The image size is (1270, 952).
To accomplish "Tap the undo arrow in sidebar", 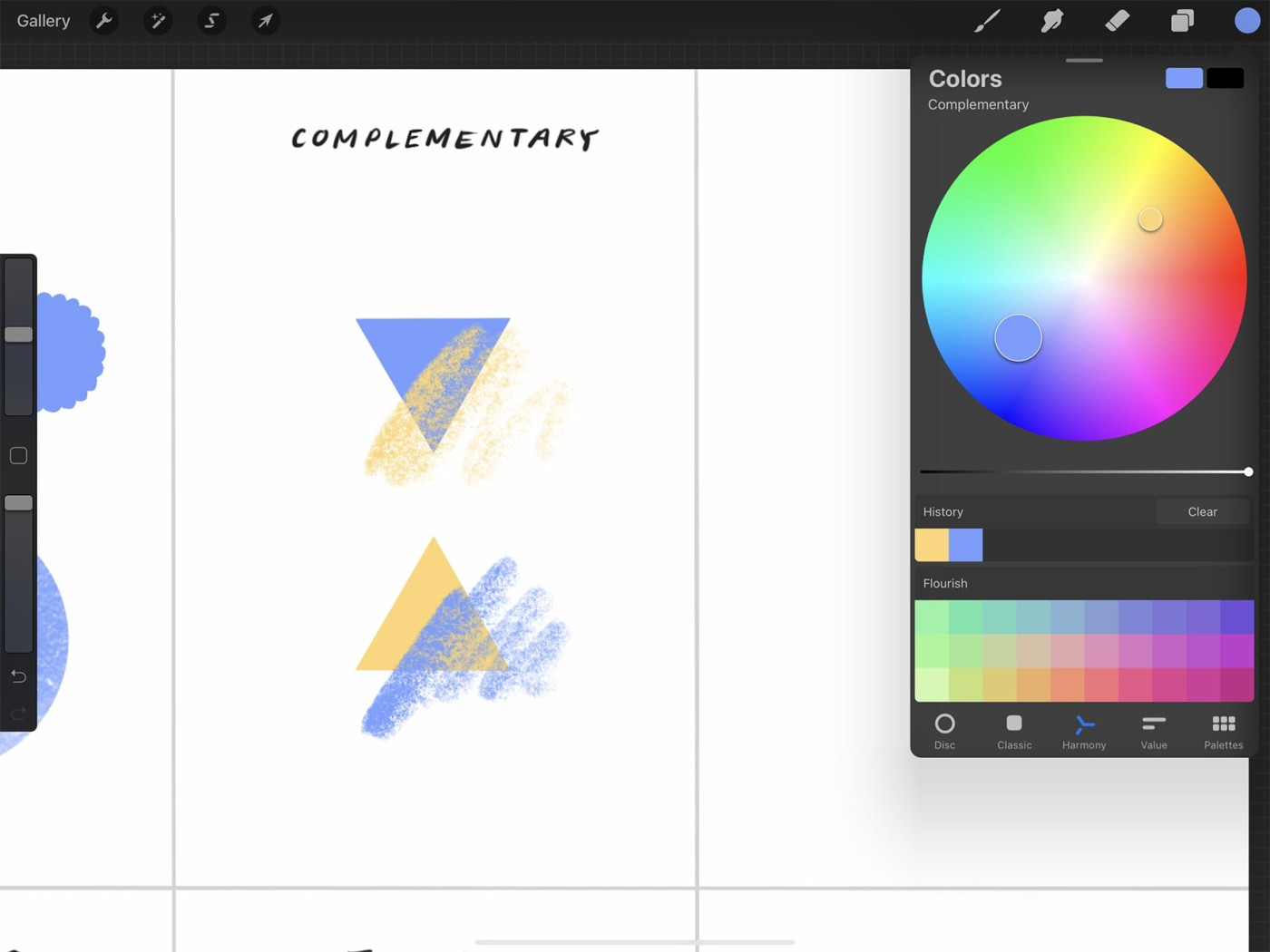I will (x=18, y=676).
